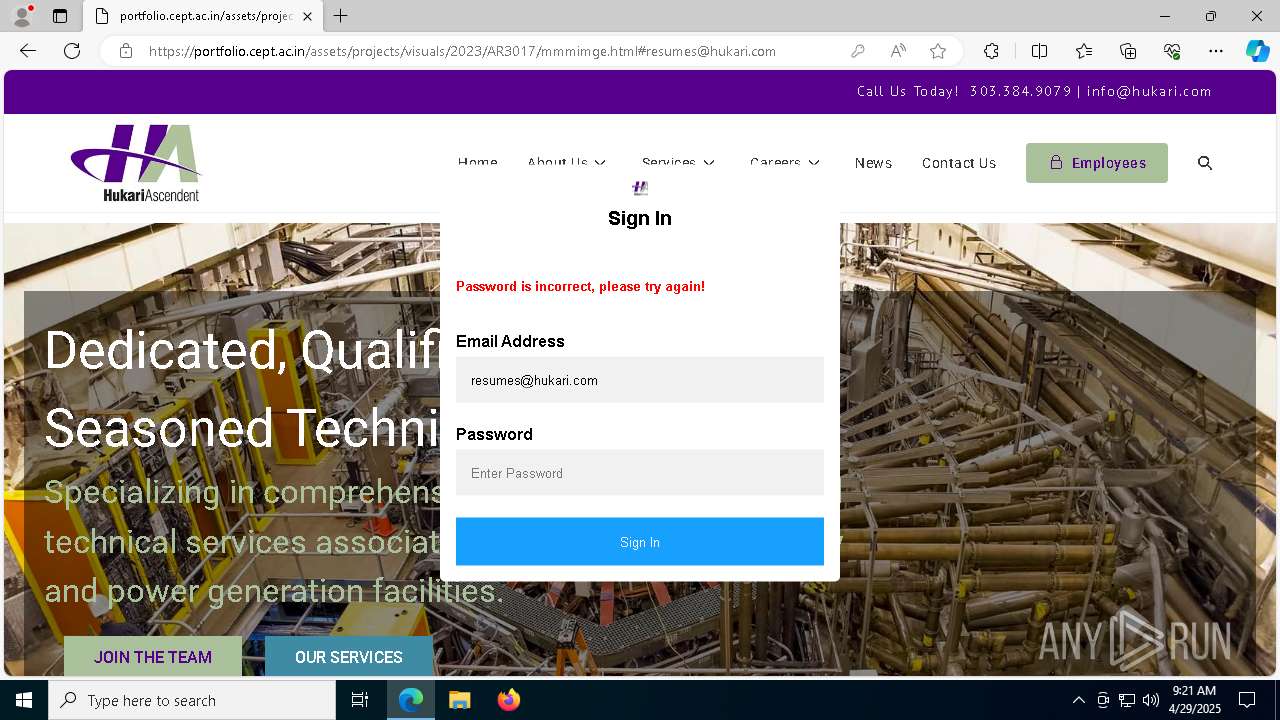The width and height of the screenshot is (1280, 720).
Task: Toggle Split screen icon
Action: click(1039, 51)
